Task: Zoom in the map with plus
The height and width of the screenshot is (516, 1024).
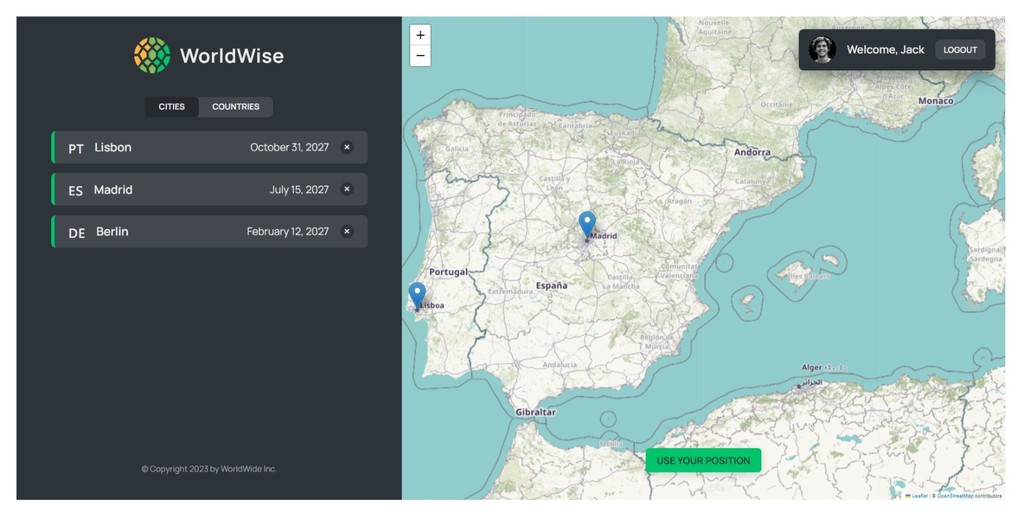Action: [x=420, y=35]
